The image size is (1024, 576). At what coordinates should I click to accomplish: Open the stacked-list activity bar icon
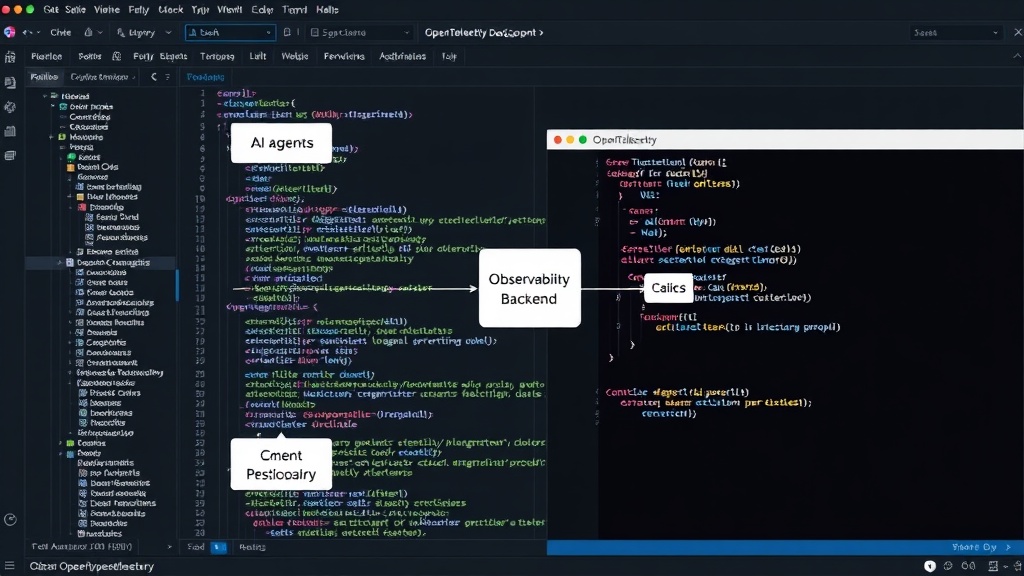(x=10, y=155)
